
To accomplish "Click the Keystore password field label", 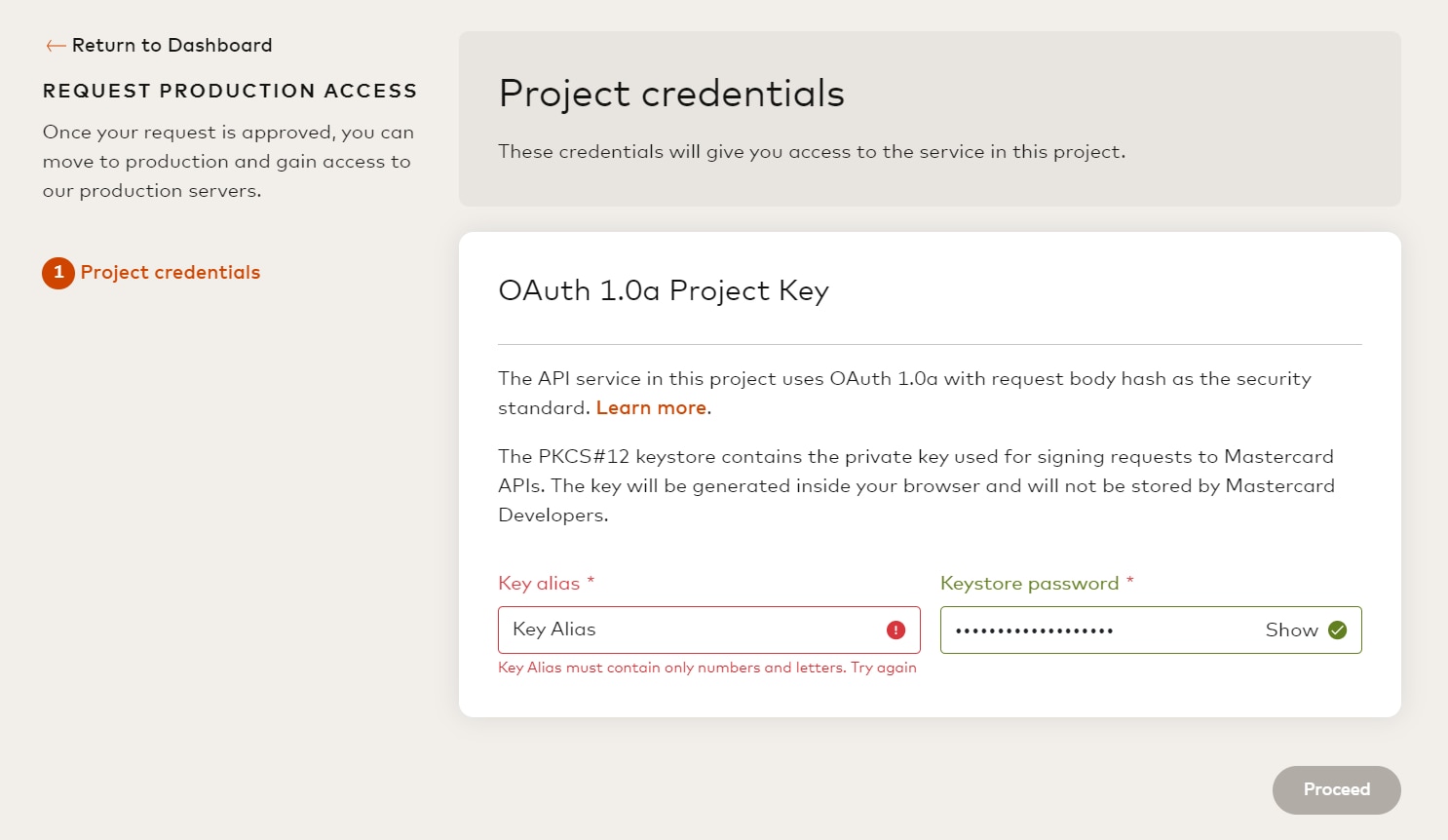I will [x=1029, y=584].
